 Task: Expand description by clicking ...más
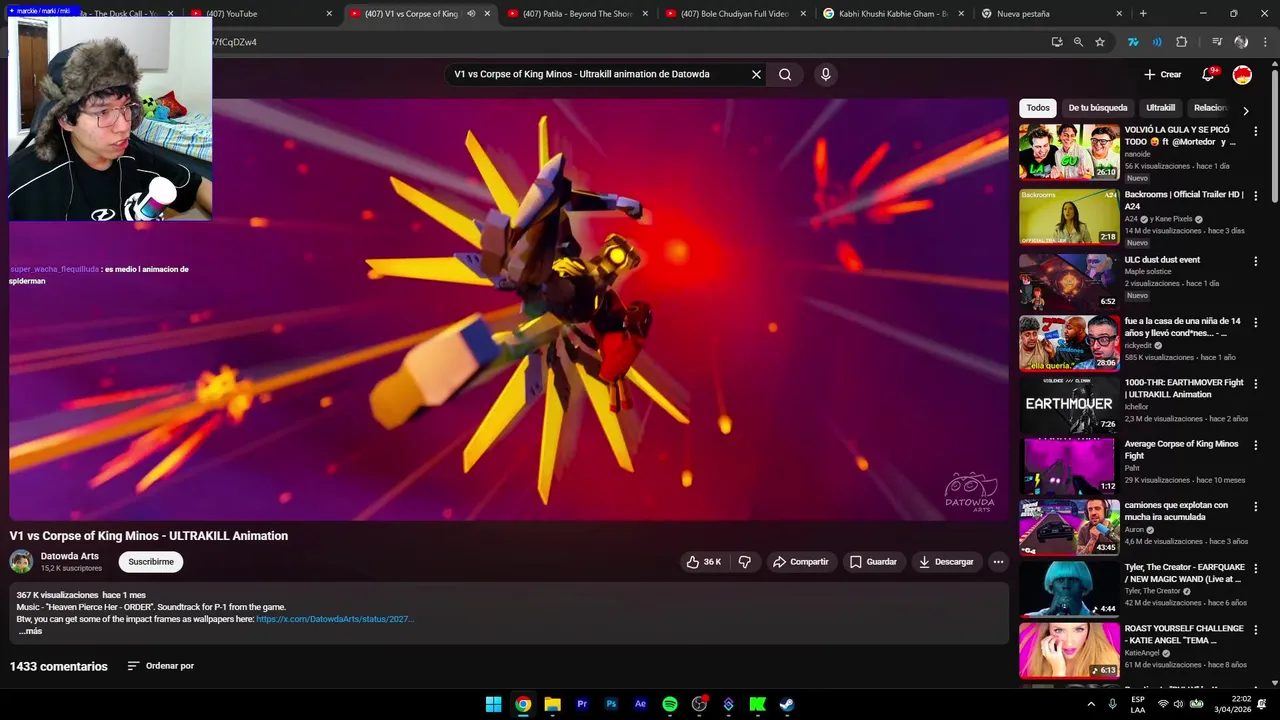coord(30,631)
